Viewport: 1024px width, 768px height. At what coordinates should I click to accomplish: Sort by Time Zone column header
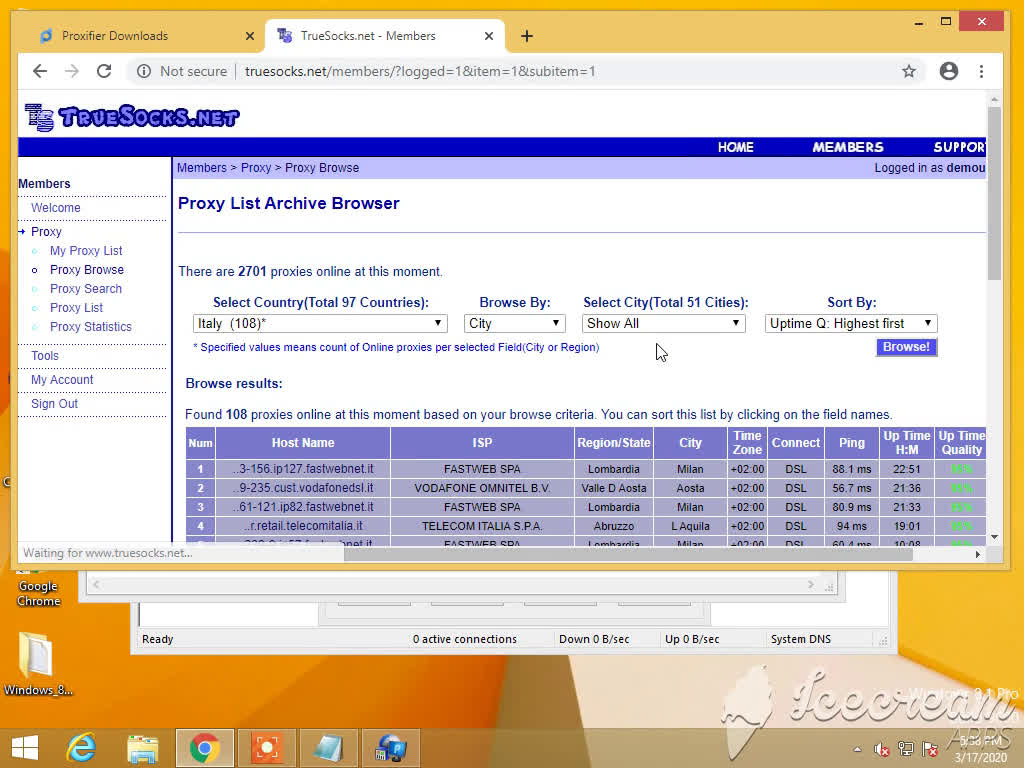point(747,443)
